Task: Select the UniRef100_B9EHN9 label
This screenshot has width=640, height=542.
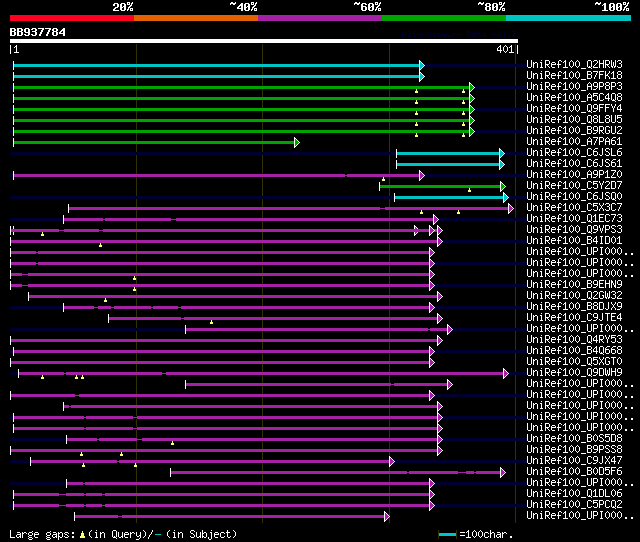Action: tap(574, 284)
